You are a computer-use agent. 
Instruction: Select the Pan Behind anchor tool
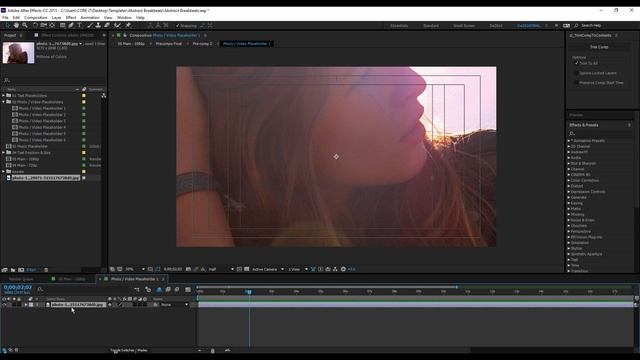(x=52, y=25)
